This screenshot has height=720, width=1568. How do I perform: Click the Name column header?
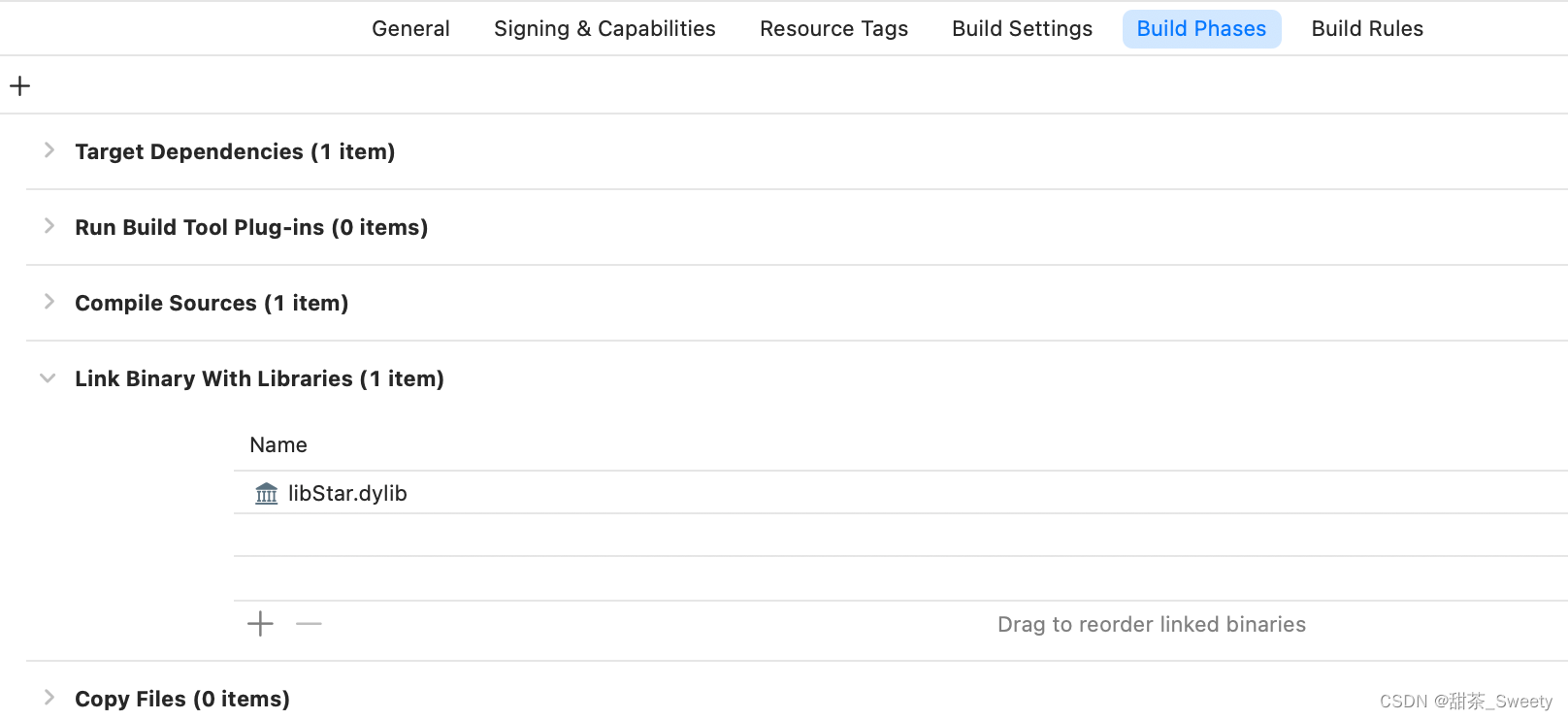pos(278,445)
